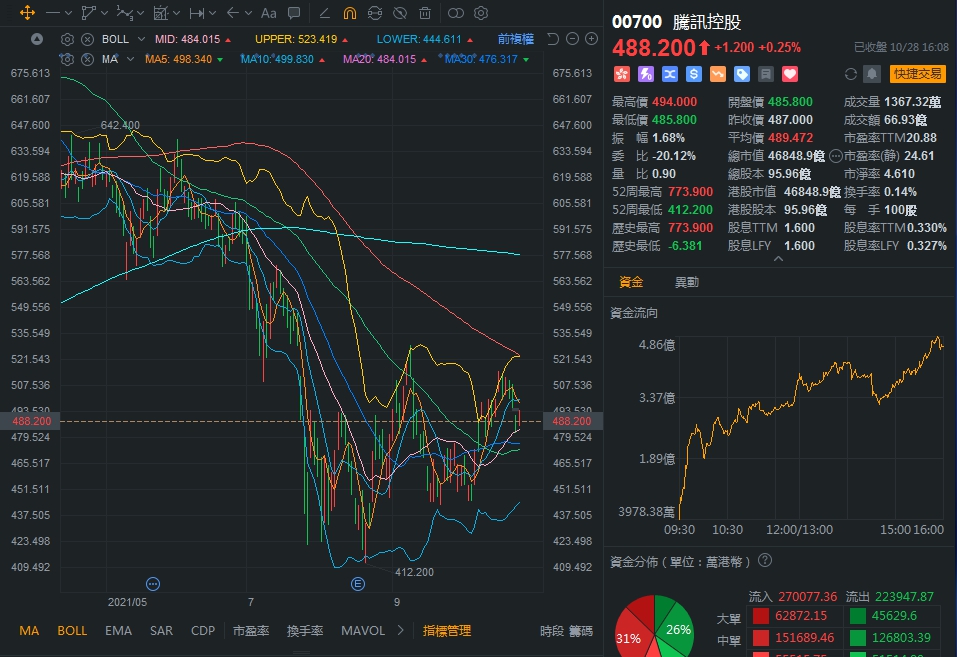Refresh quote with circular arrows icon

(x=851, y=74)
